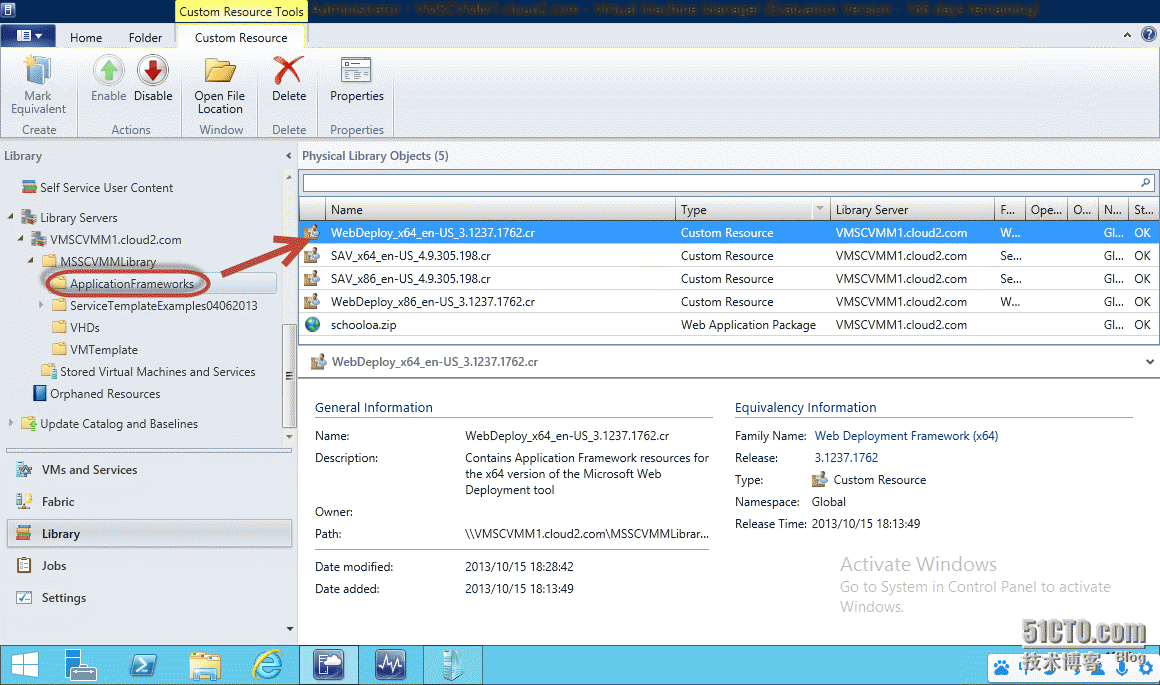Viewport: 1160px width, 685px height.
Task: Expand Update Catalog and Baselines arrow
Action: click(x=10, y=423)
